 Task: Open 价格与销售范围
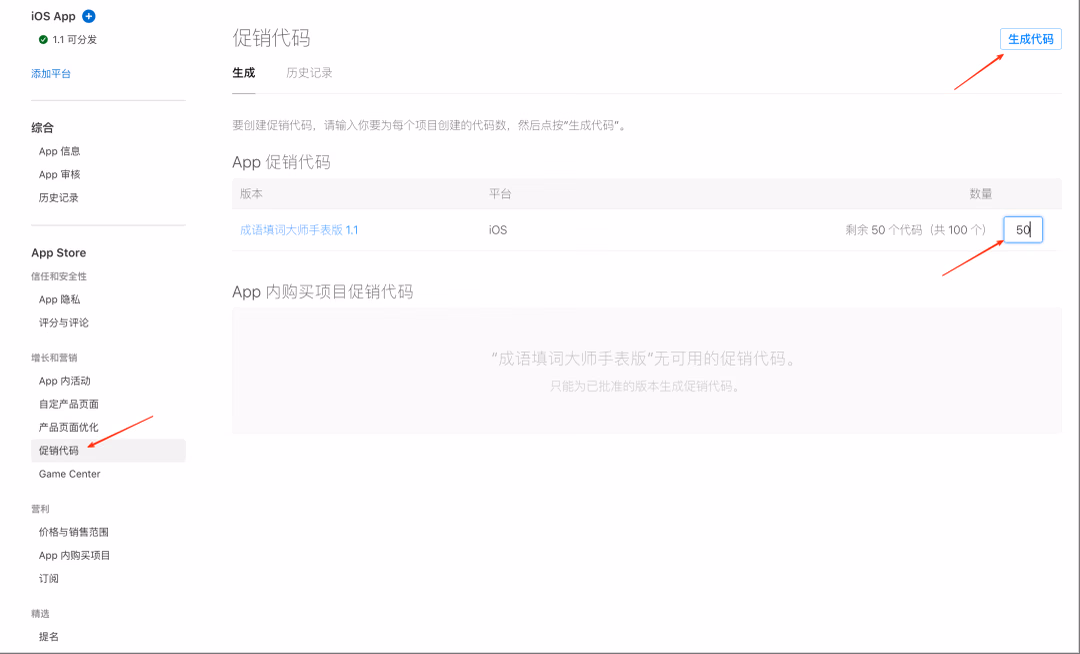(74, 532)
